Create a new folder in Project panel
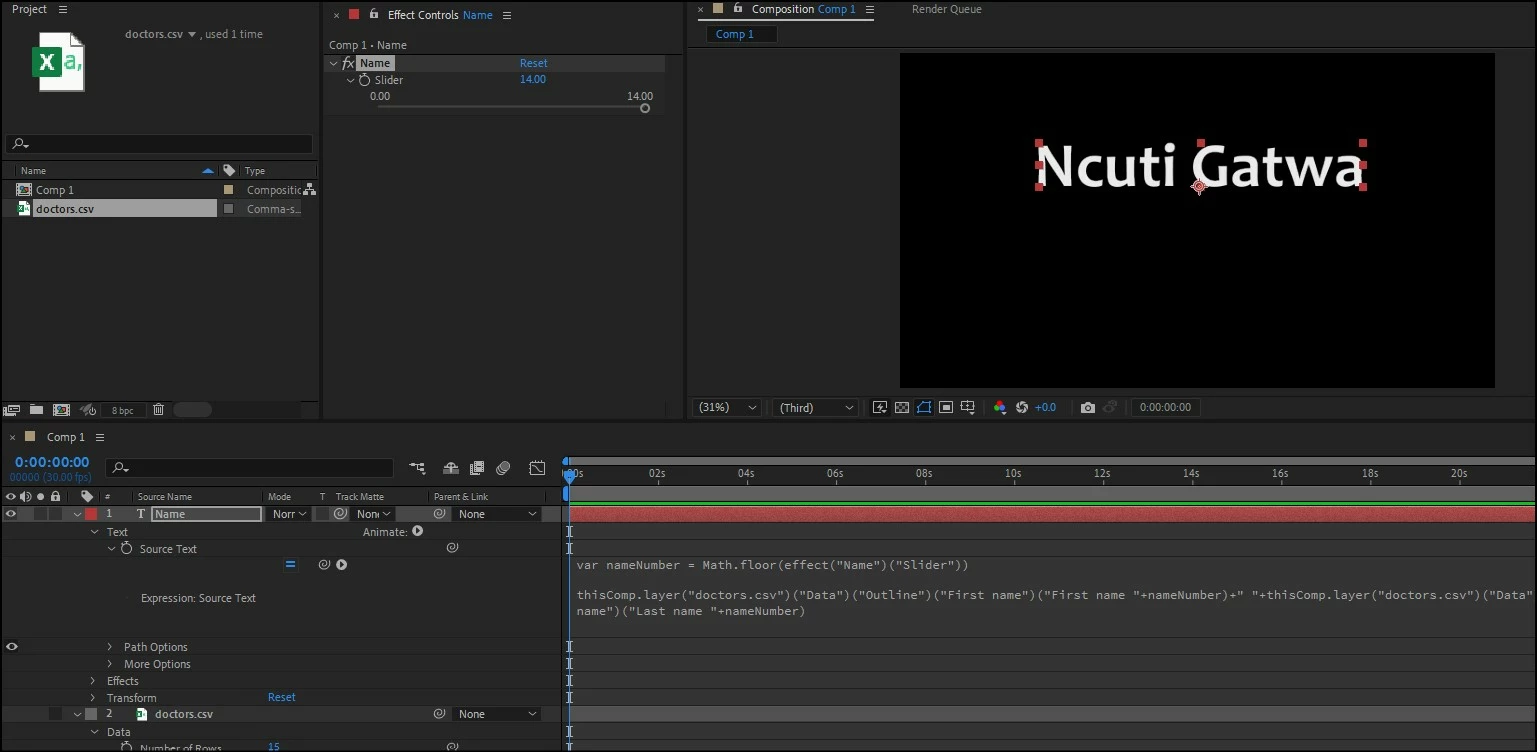The image size is (1537, 752). [x=36, y=409]
